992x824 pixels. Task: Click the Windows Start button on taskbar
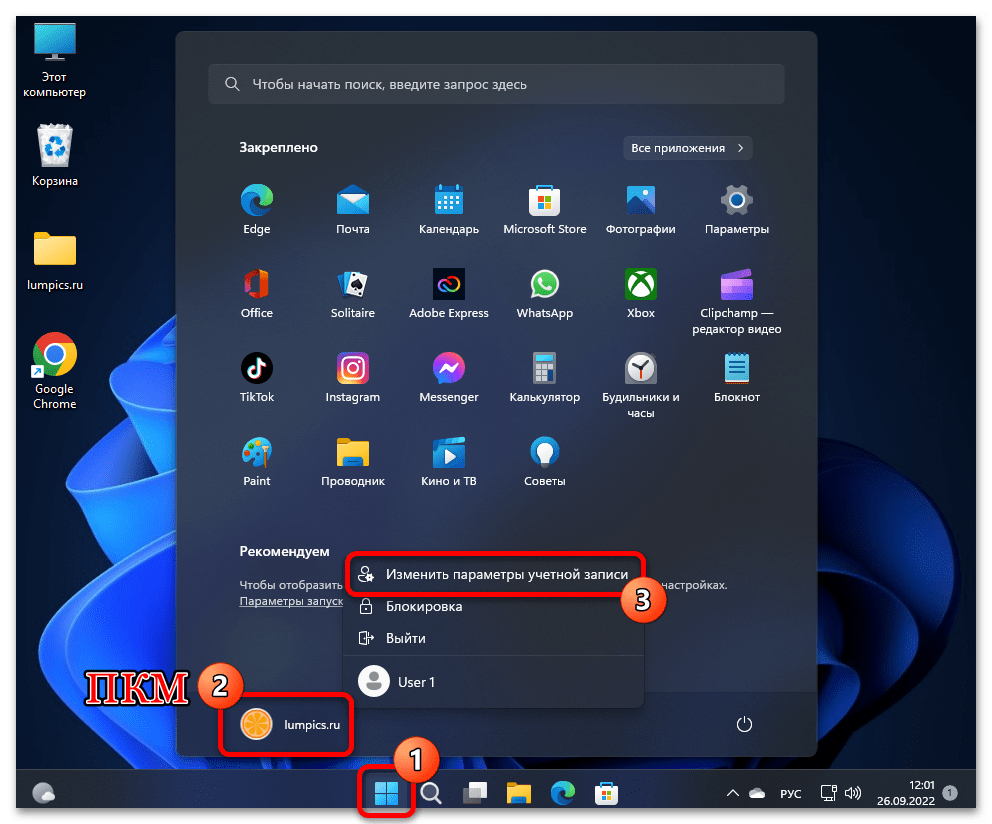point(386,792)
